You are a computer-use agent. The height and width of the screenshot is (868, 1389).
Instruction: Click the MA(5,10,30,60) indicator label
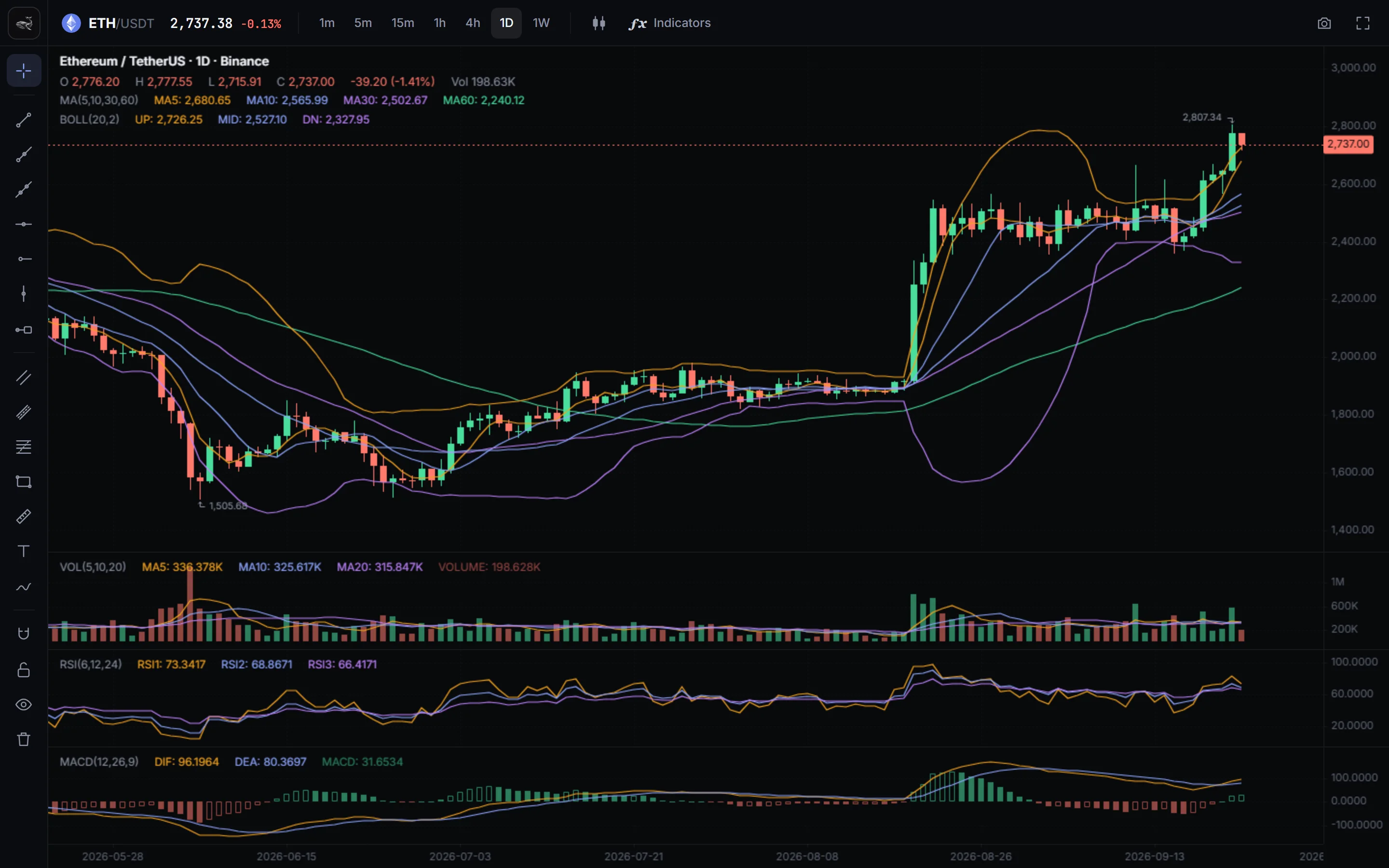99,100
